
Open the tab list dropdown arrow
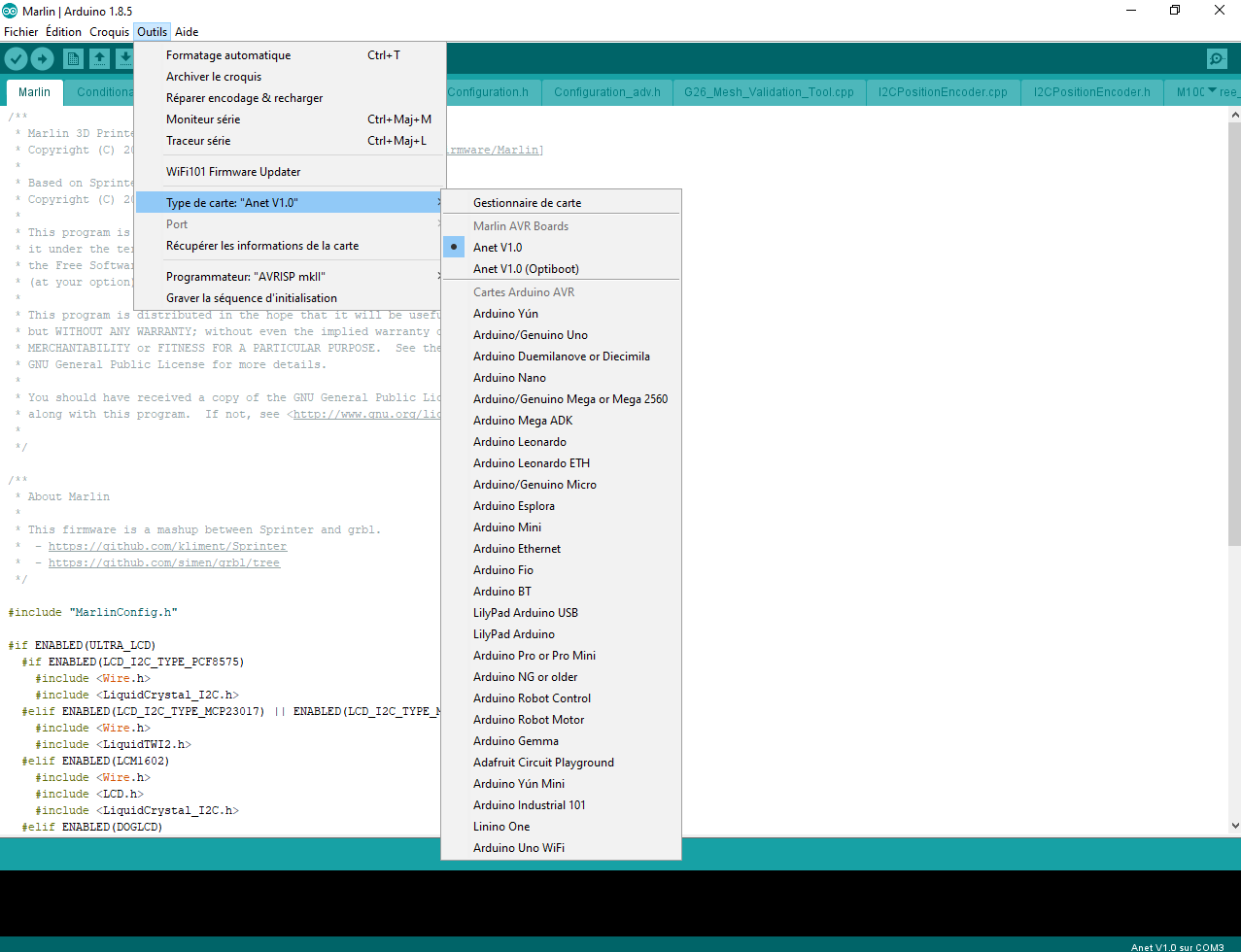[x=1212, y=90]
